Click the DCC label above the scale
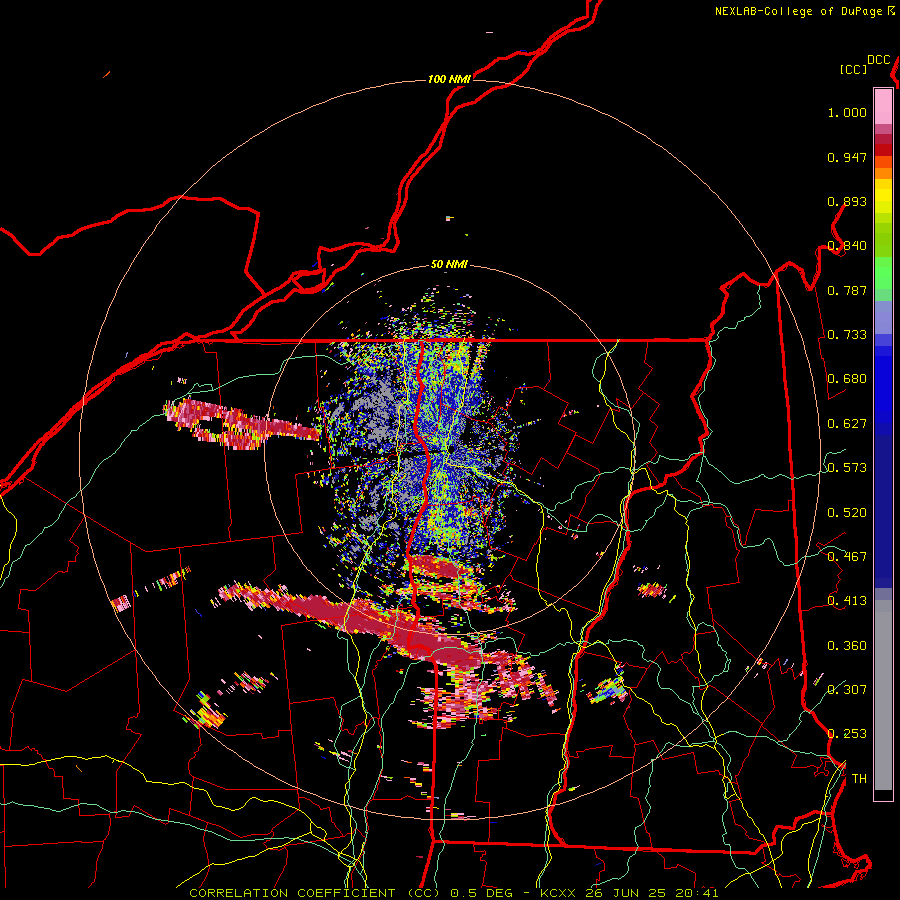The height and width of the screenshot is (900, 900). pyautogui.click(x=878, y=60)
